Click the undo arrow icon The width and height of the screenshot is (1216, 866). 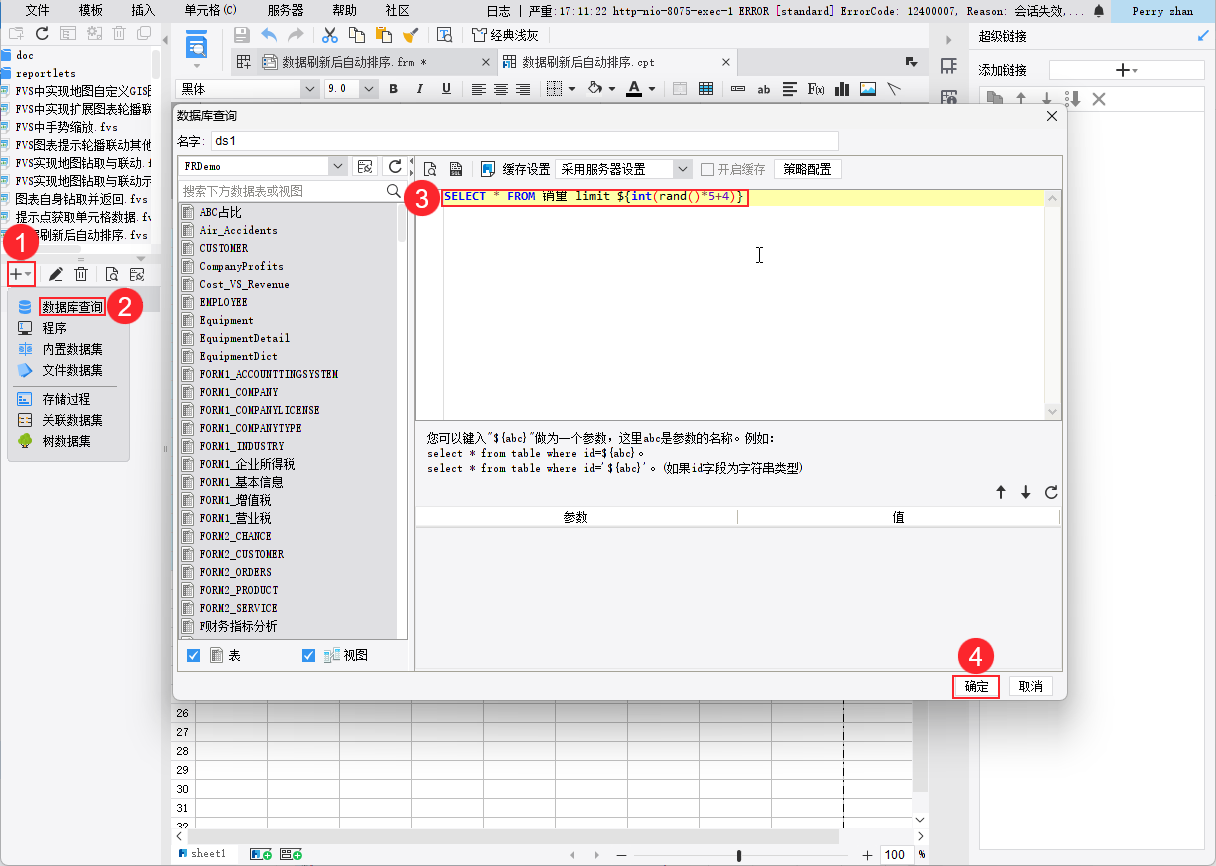(269, 35)
